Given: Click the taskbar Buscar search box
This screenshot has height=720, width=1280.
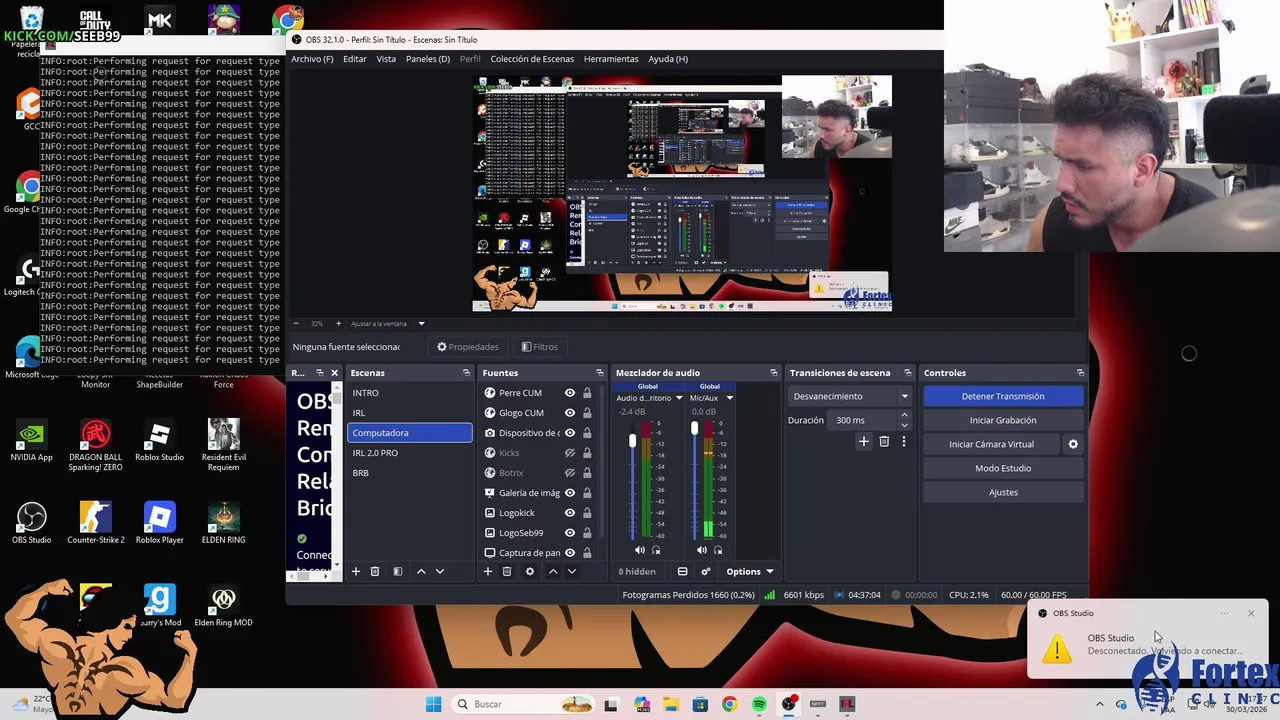Looking at the screenshot, I should (523, 704).
